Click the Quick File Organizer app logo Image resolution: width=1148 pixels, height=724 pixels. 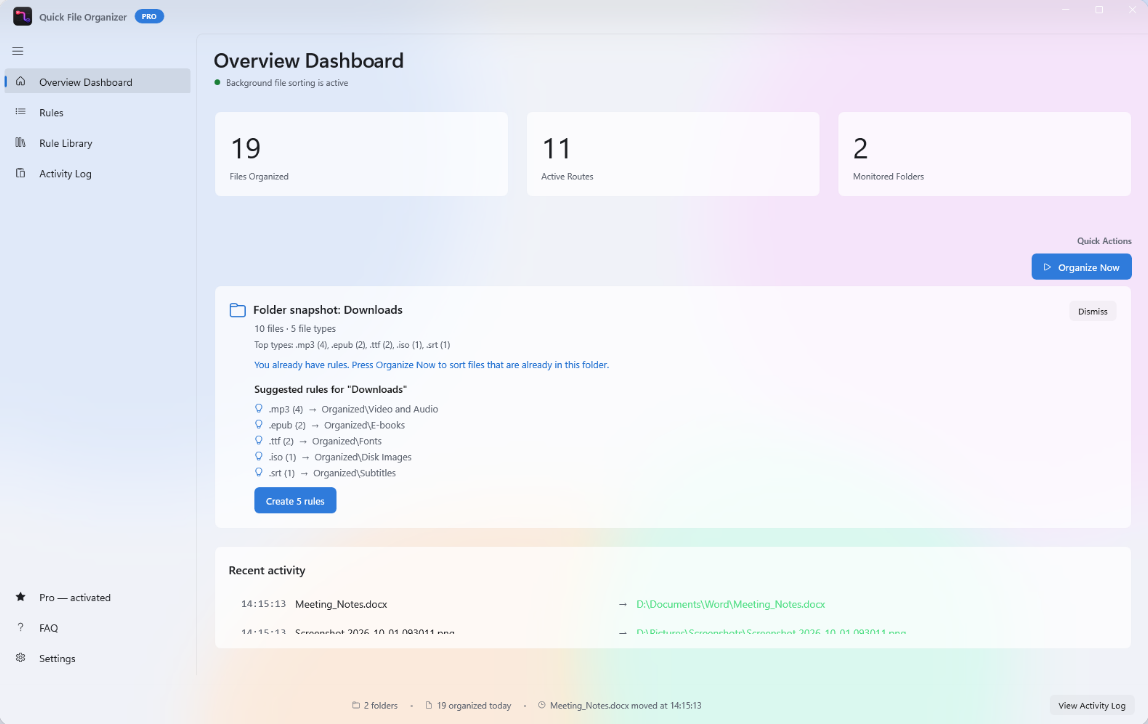22,16
